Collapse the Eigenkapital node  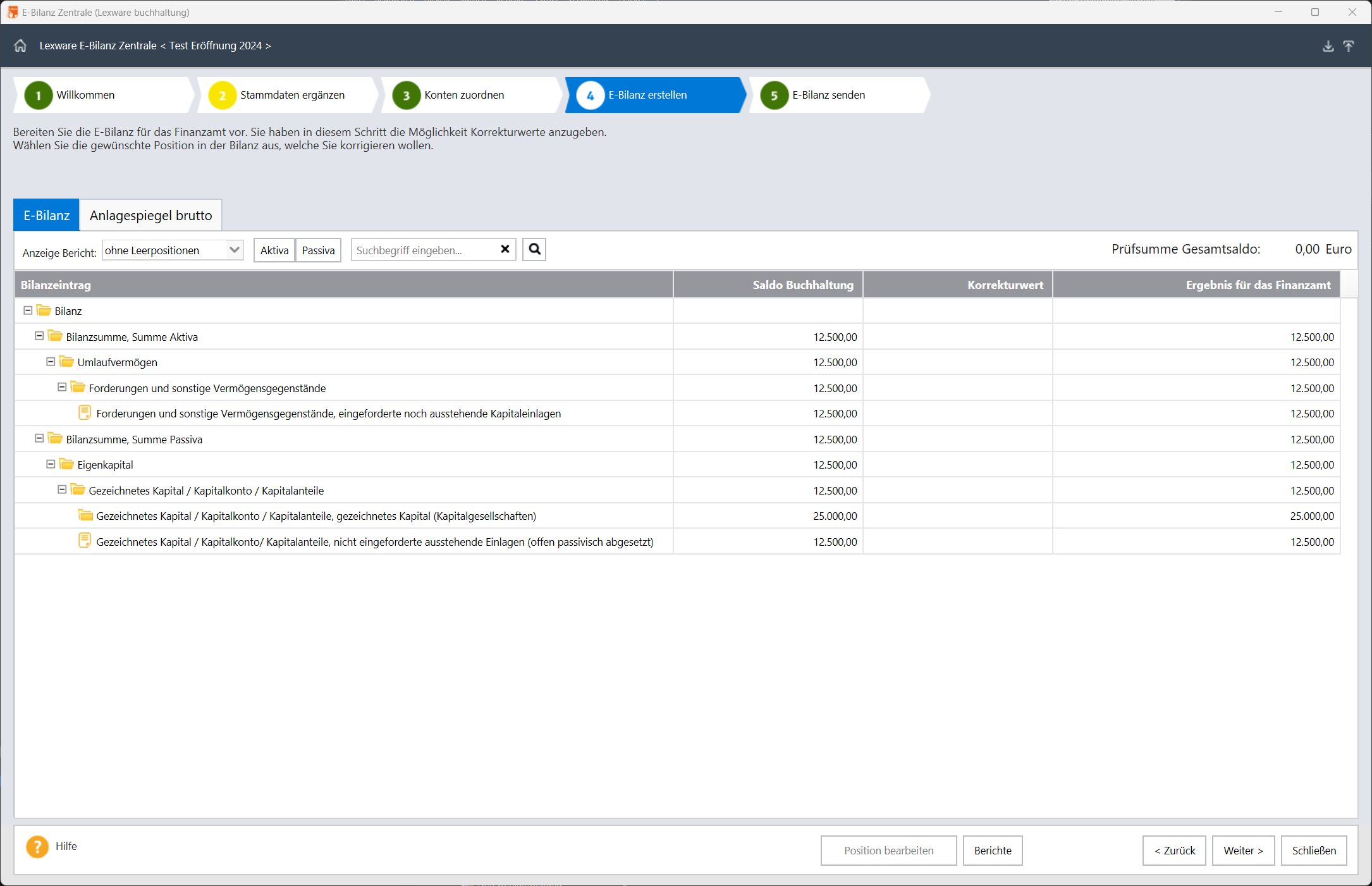[51, 464]
